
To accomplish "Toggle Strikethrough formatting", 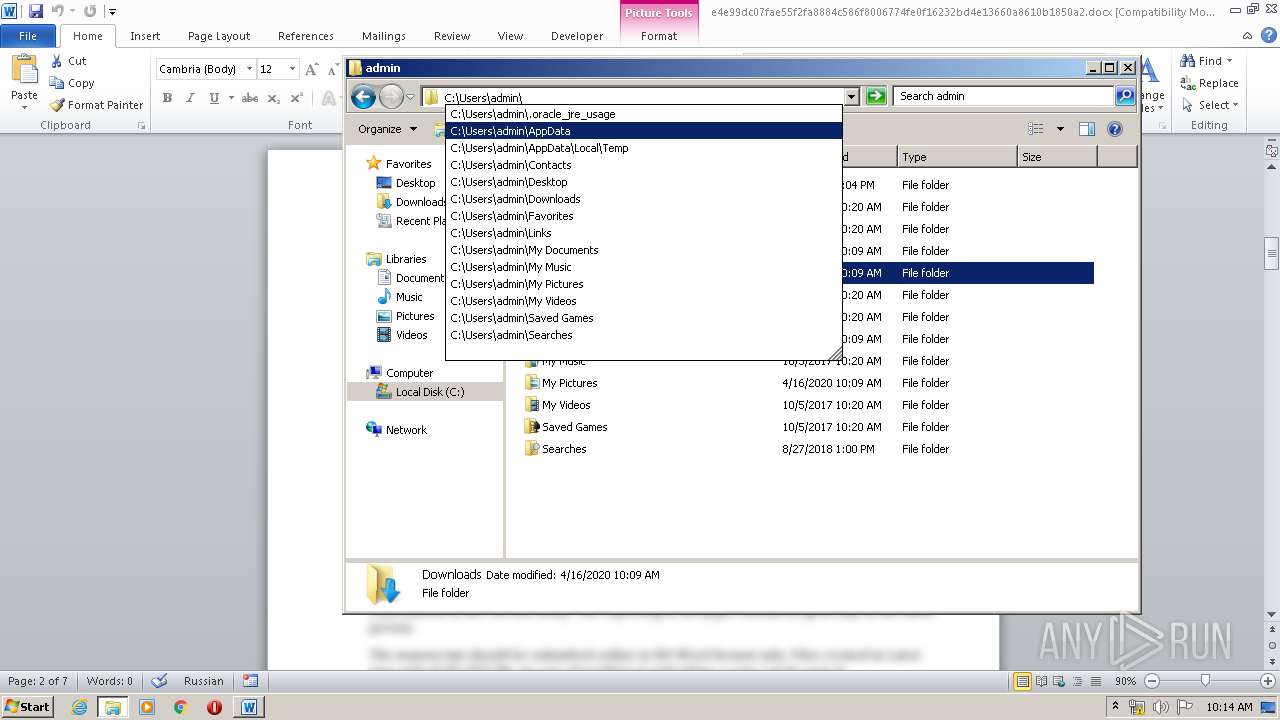I will [x=250, y=98].
